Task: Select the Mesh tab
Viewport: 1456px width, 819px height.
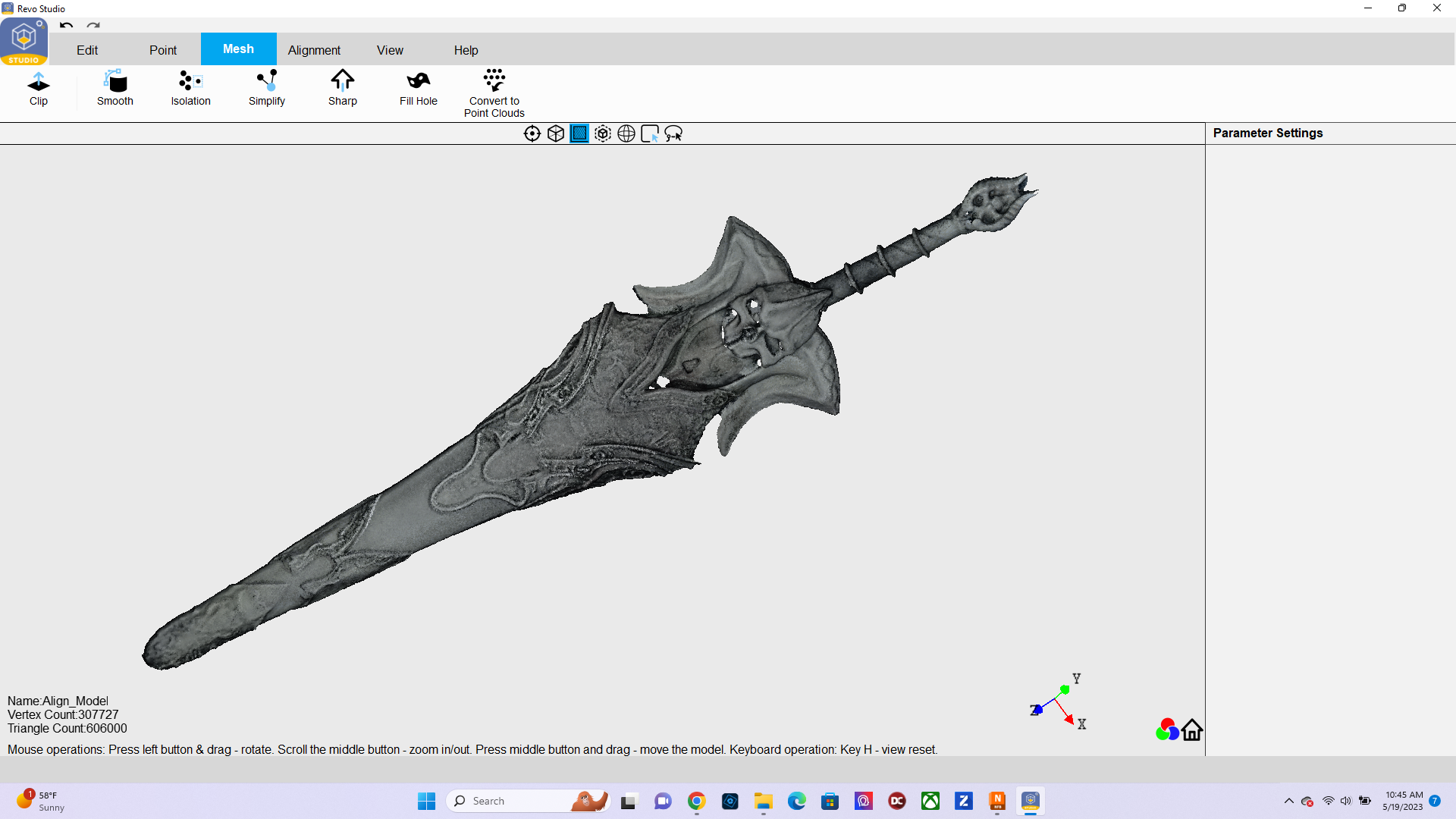Action: tap(239, 49)
